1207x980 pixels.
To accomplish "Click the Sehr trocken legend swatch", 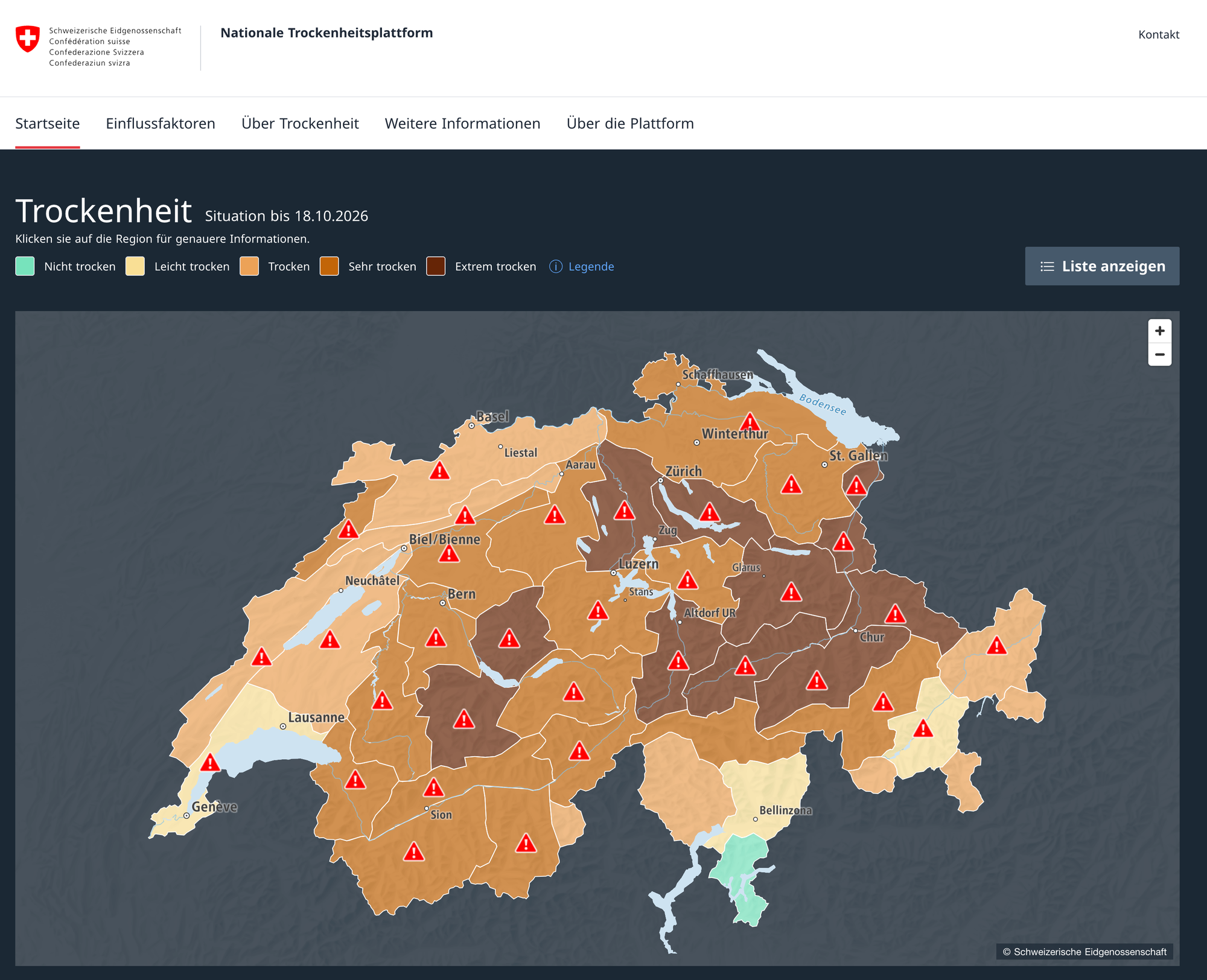I will tap(329, 266).
